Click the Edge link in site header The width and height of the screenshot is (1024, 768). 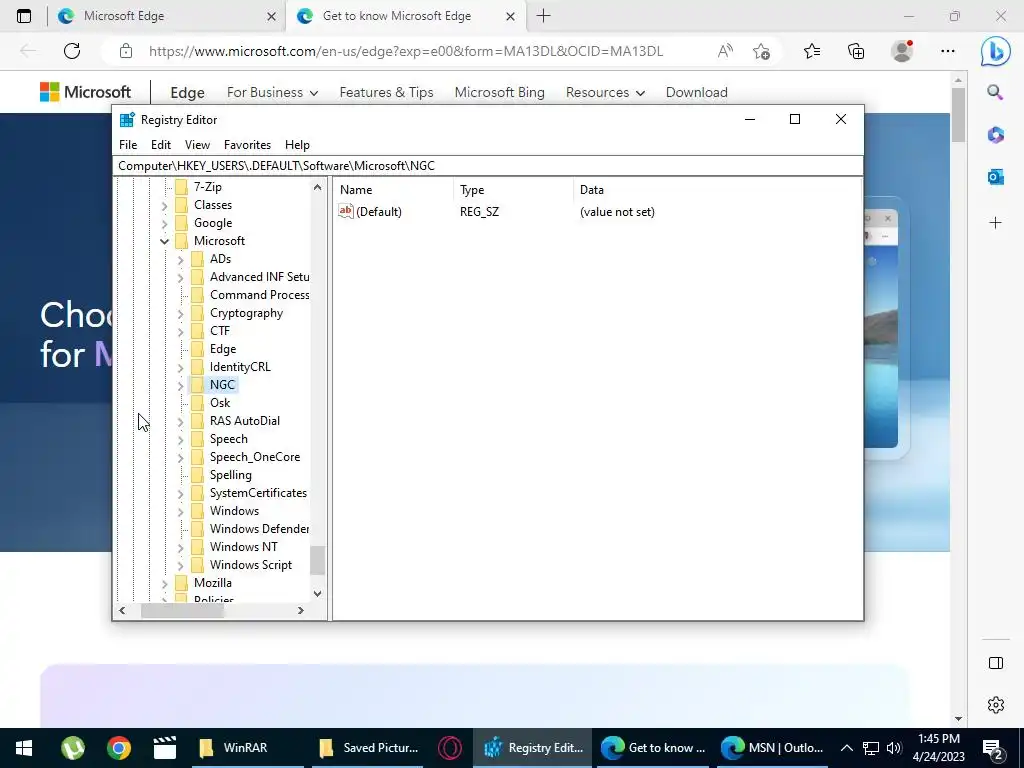coord(187,93)
